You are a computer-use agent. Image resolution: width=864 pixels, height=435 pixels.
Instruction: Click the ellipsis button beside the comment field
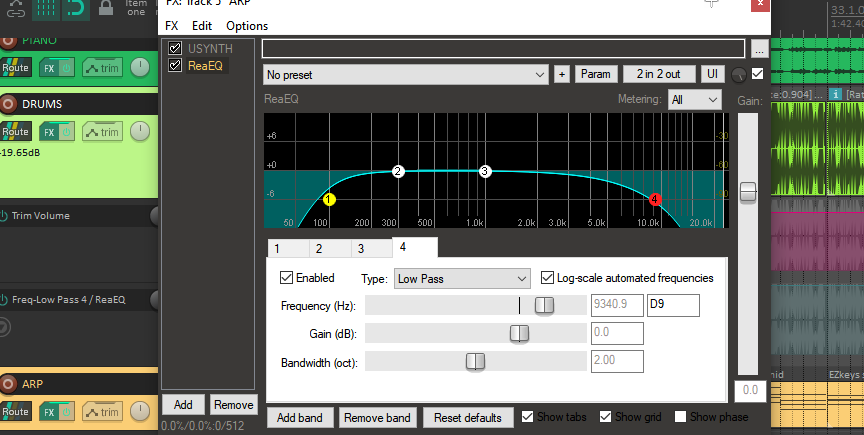(759, 49)
